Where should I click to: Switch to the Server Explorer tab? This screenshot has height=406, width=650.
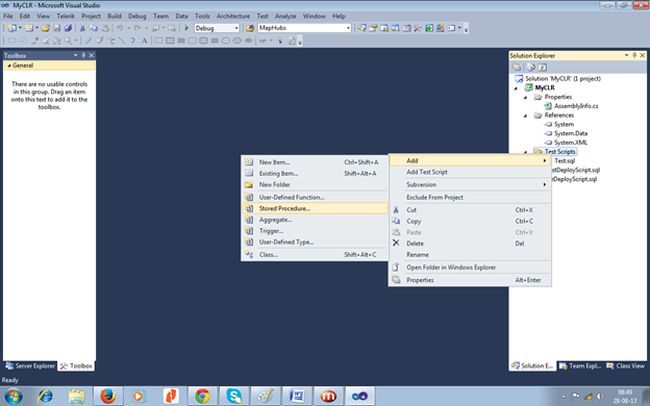[30, 366]
